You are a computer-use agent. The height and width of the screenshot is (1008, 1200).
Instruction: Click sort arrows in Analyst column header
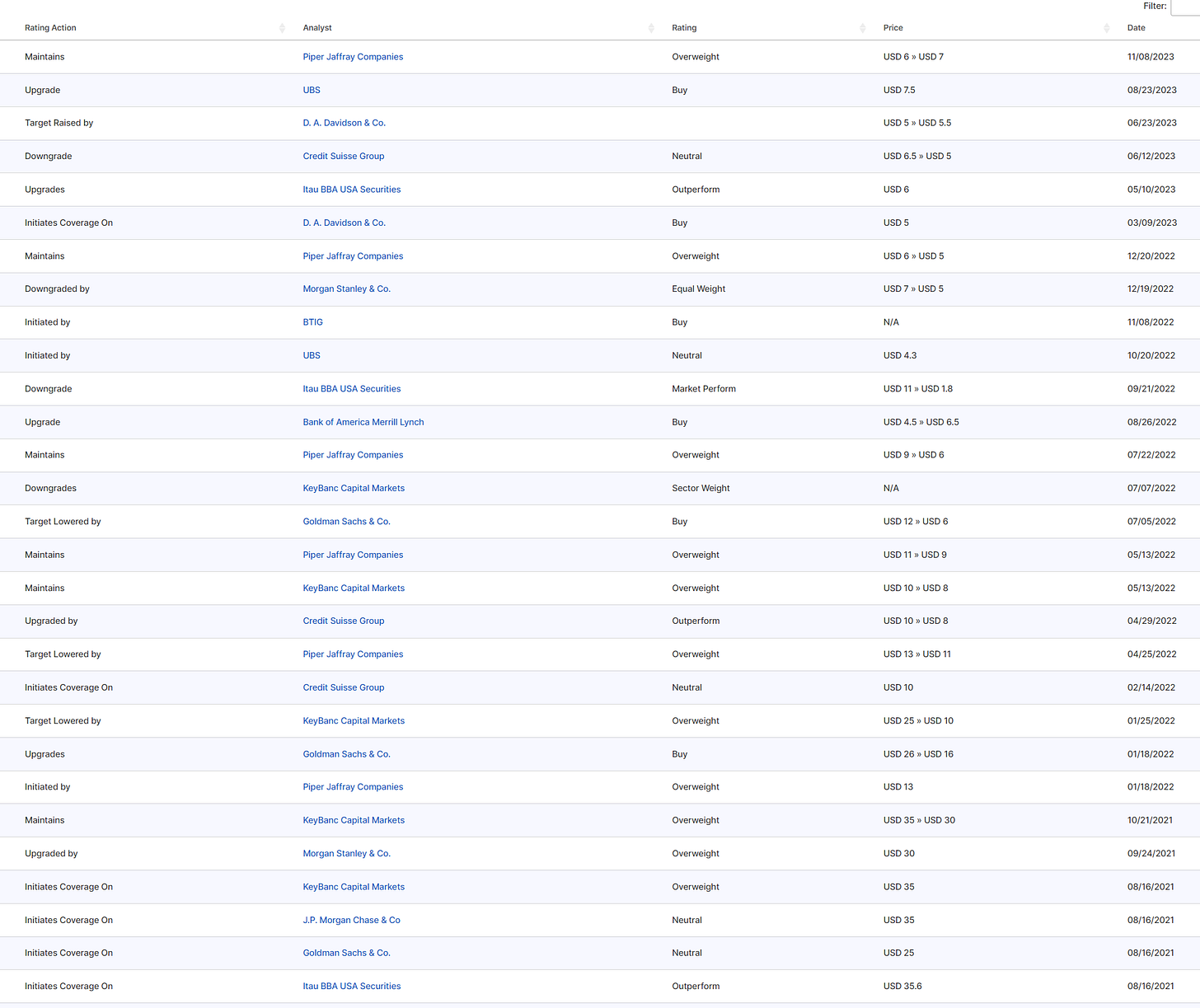click(x=651, y=28)
